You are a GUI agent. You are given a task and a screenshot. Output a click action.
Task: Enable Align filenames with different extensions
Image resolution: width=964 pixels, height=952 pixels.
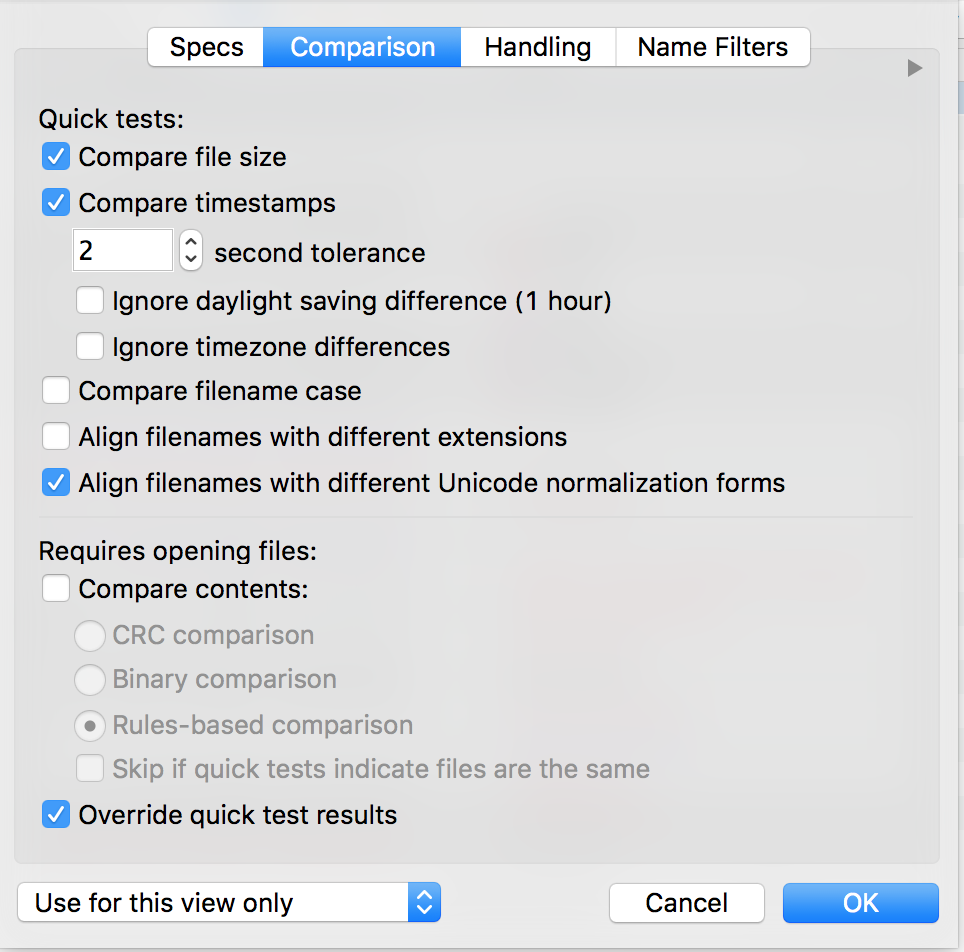pos(56,437)
